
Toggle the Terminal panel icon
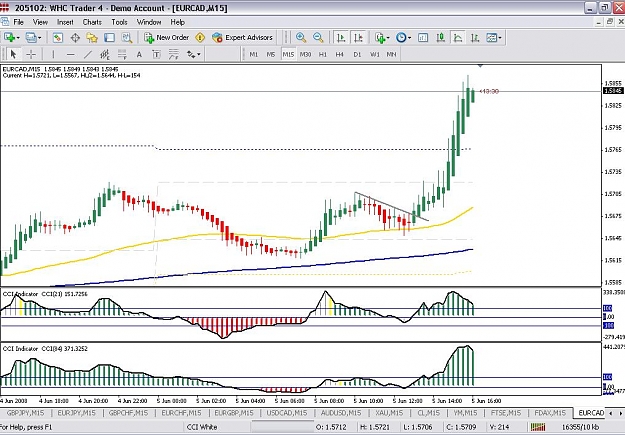(x=109, y=37)
